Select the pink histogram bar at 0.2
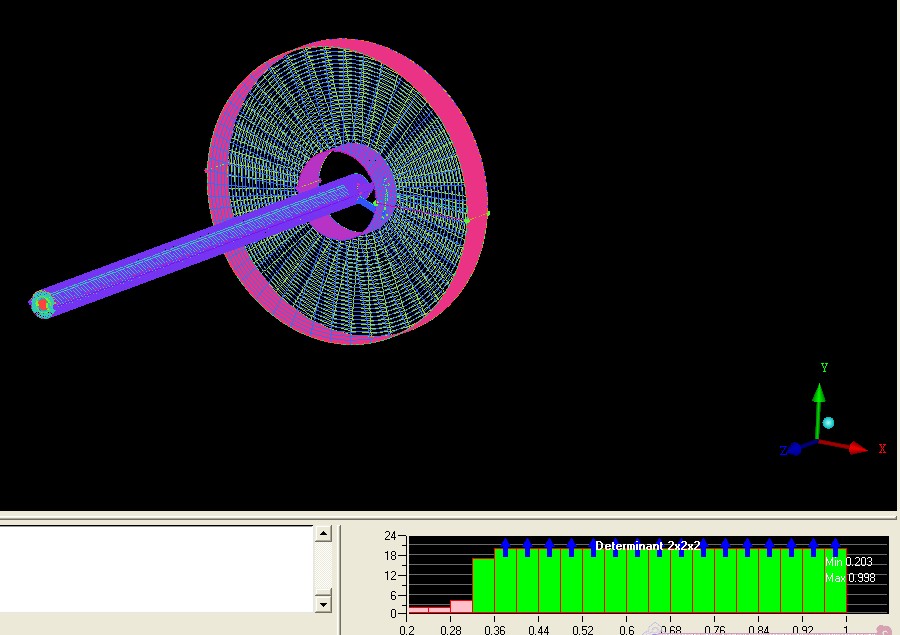The height and width of the screenshot is (635, 900). click(418, 609)
